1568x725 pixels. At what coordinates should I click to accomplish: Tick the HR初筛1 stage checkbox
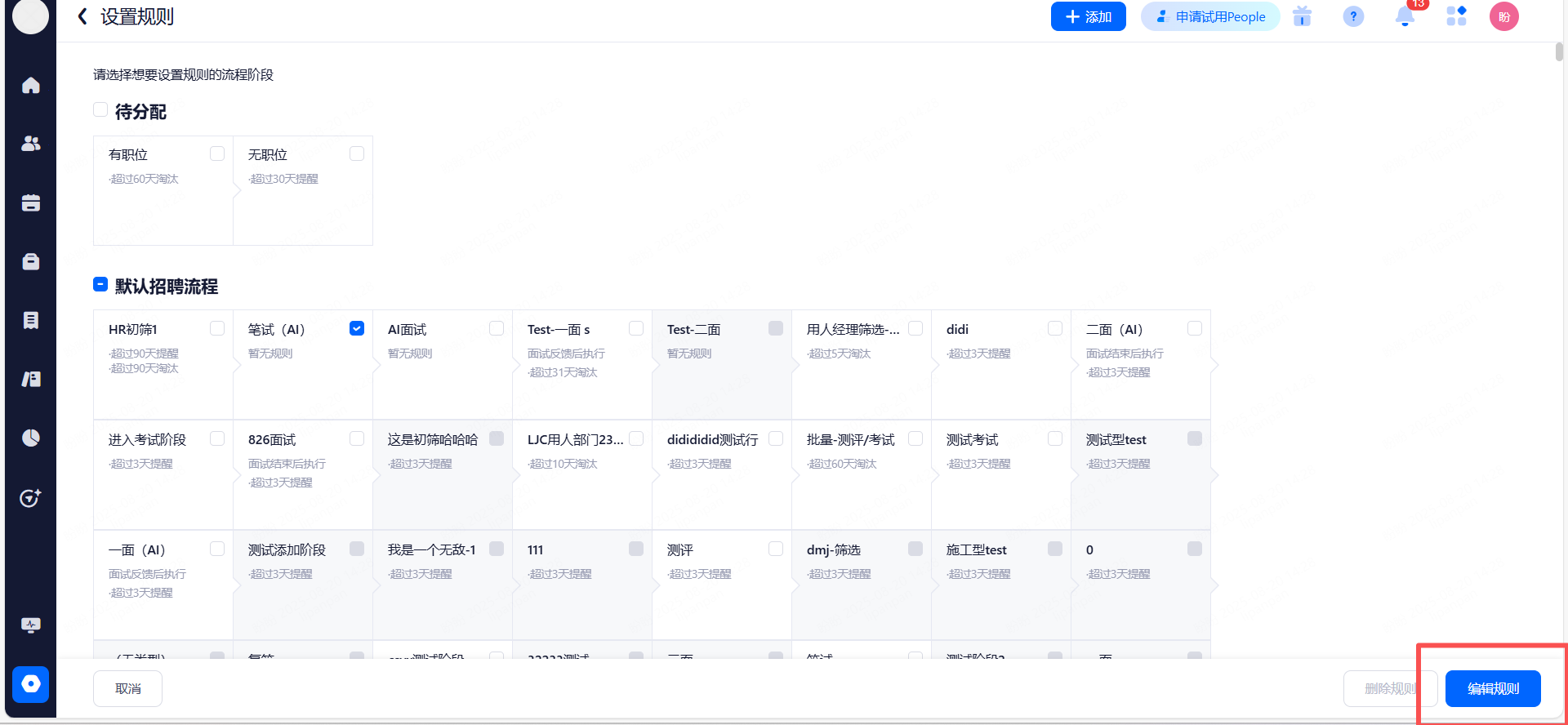pyautogui.click(x=217, y=328)
